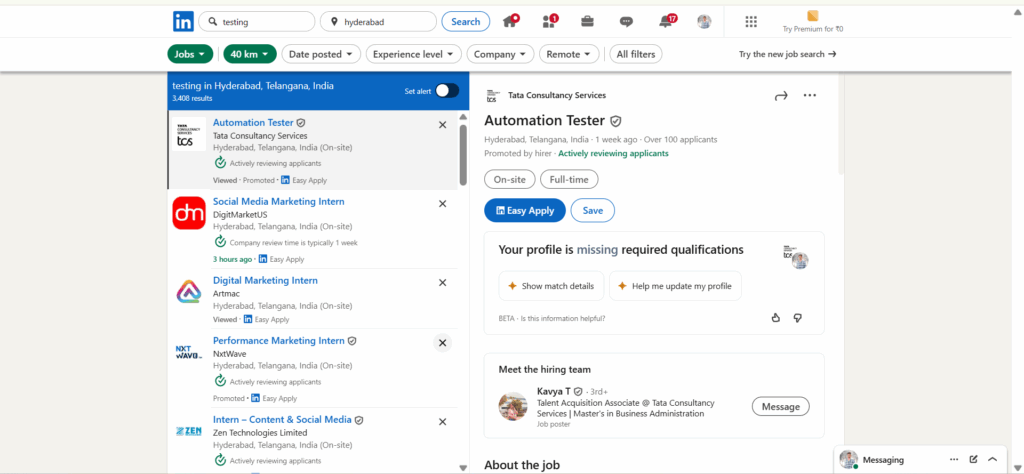Screen dimensions: 1024x474
Task: Click the All filters button
Action: point(636,54)
